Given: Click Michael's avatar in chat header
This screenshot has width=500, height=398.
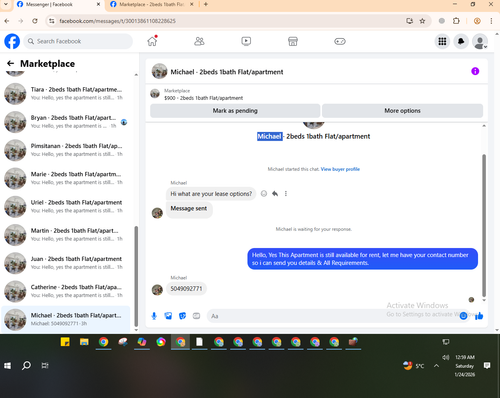Looking at the screenshot, I should (x=159, y=71).
